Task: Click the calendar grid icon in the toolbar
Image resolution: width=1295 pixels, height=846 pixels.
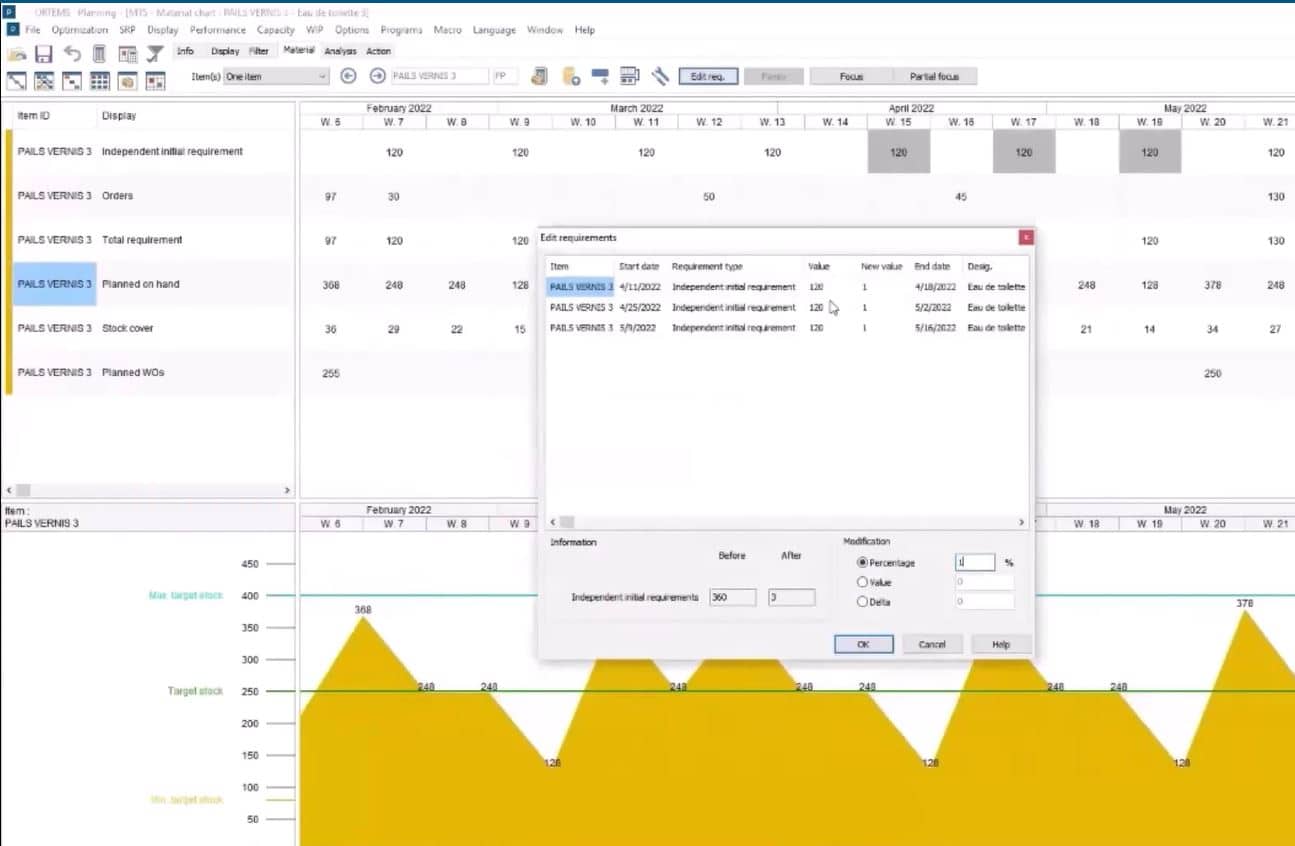Action: coord(630,76)
